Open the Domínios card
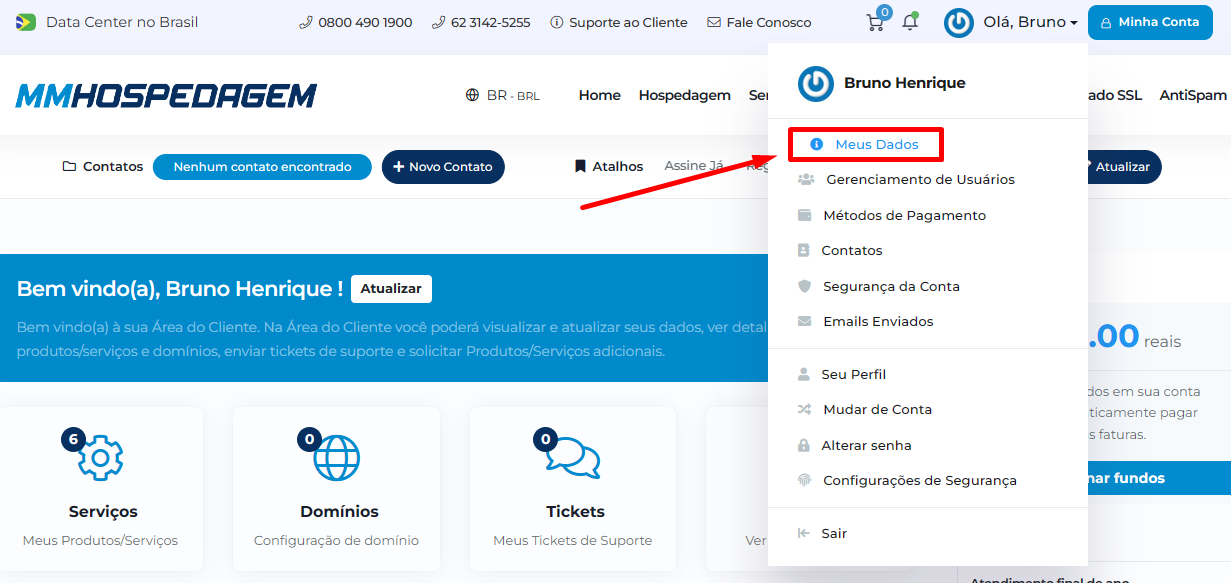 336,489
